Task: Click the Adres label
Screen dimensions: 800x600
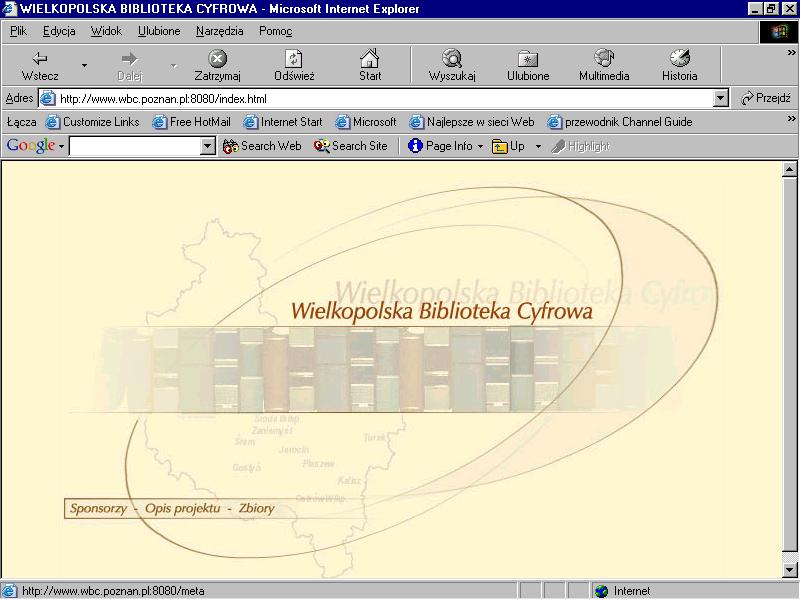Action: pos(19,98)
